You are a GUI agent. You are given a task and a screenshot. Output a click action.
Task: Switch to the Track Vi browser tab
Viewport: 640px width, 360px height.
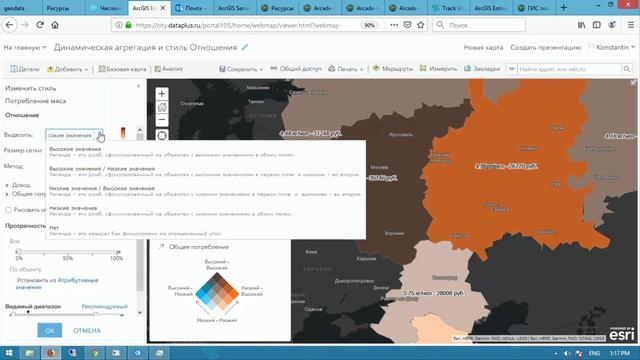[x=448, y=8]
